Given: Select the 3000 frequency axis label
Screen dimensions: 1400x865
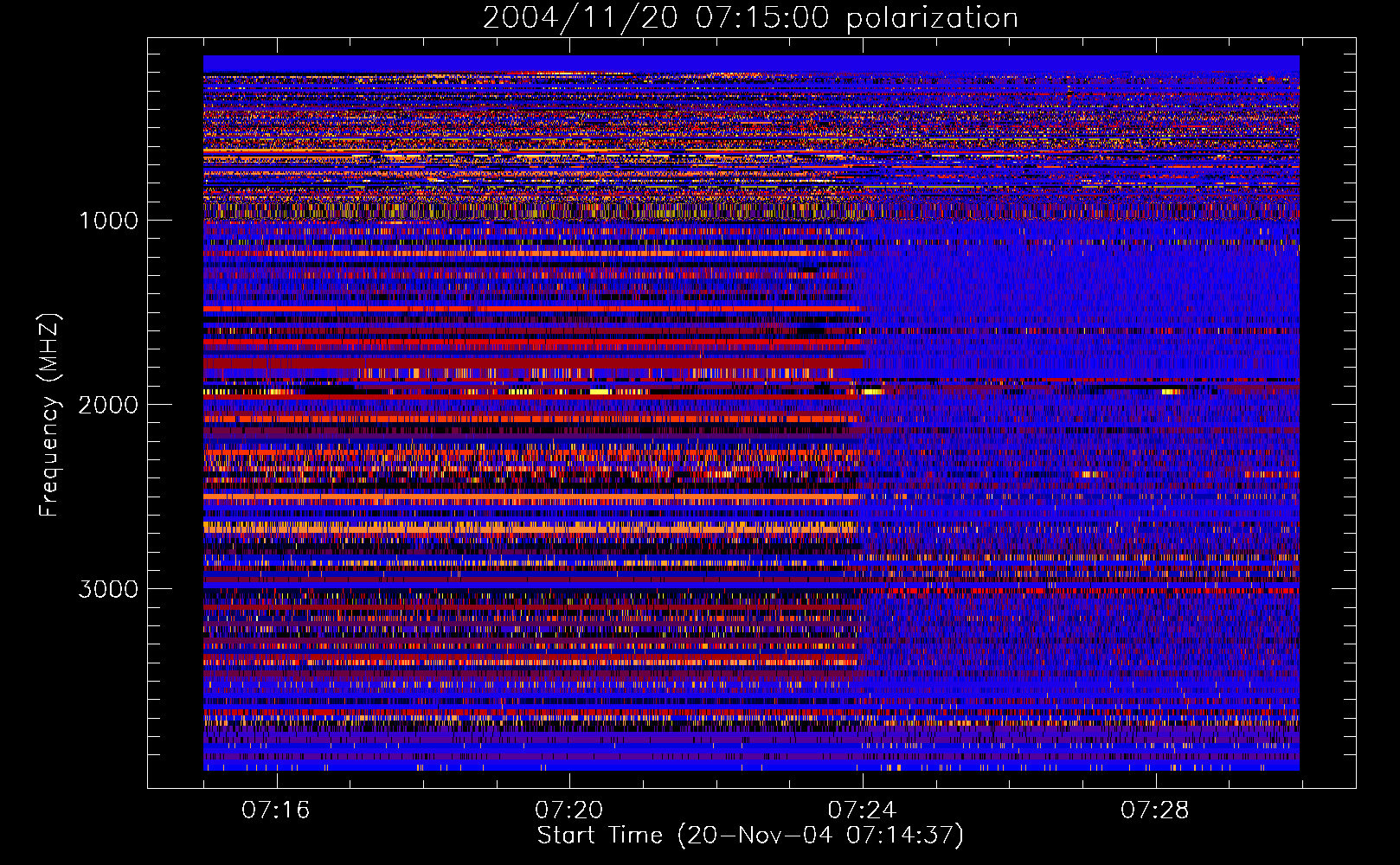Looking at the screenshot, I should pyautogui.click(x=108, y=589).
